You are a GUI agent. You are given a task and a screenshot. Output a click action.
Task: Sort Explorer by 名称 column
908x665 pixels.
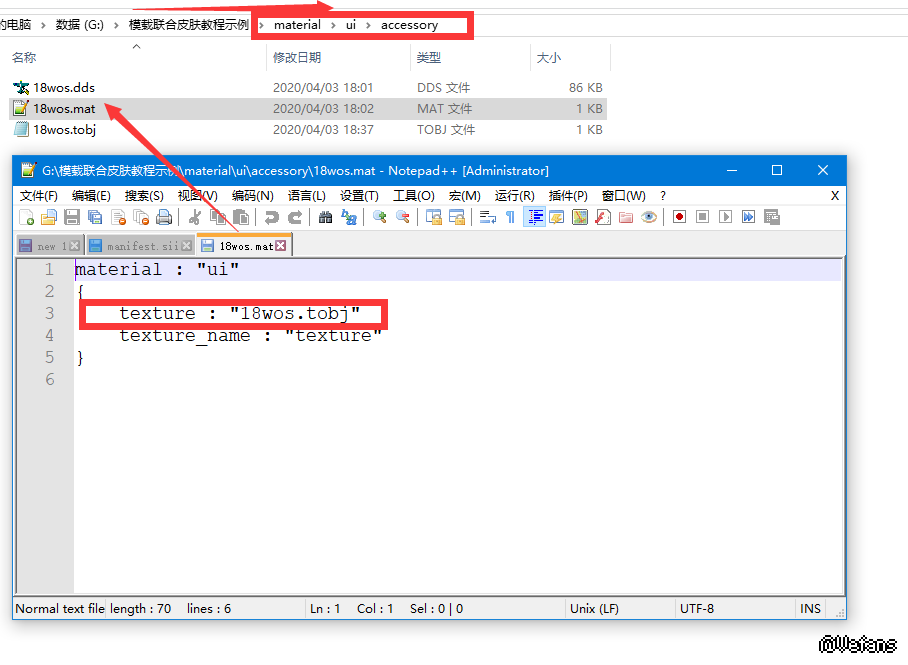(x=24, y=57)
